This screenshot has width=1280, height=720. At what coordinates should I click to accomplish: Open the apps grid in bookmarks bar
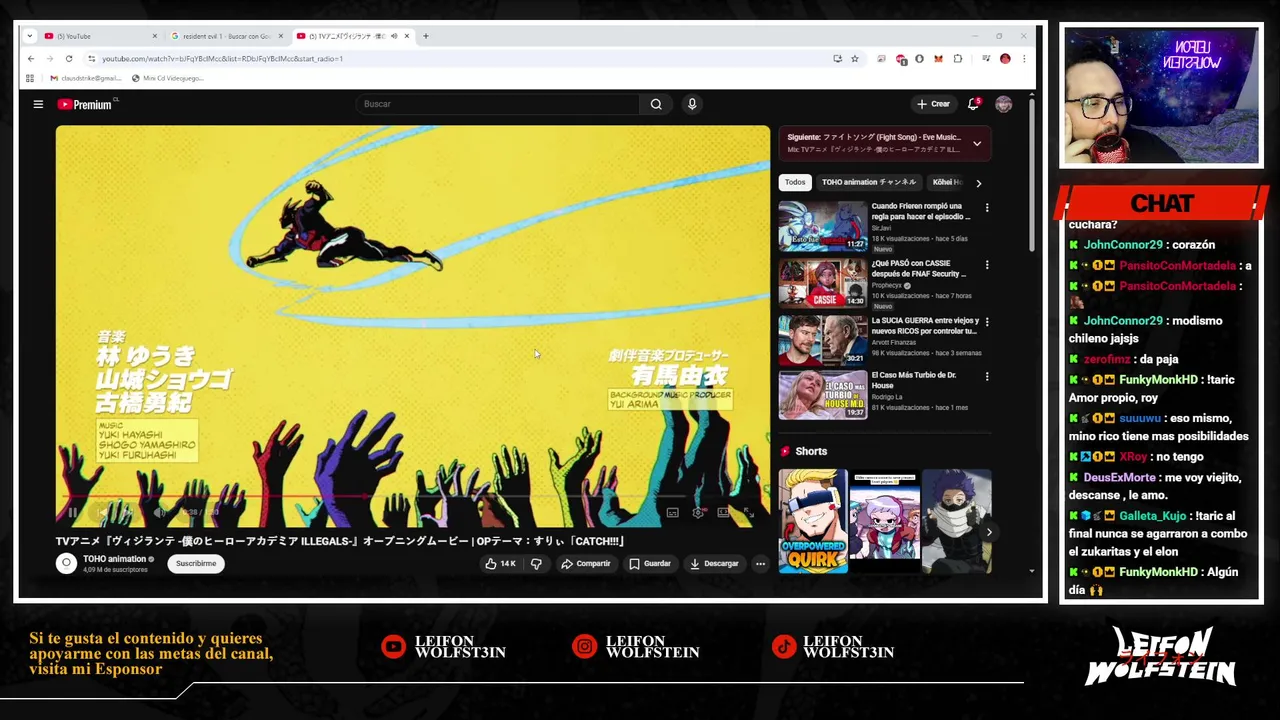pos(30,78)
